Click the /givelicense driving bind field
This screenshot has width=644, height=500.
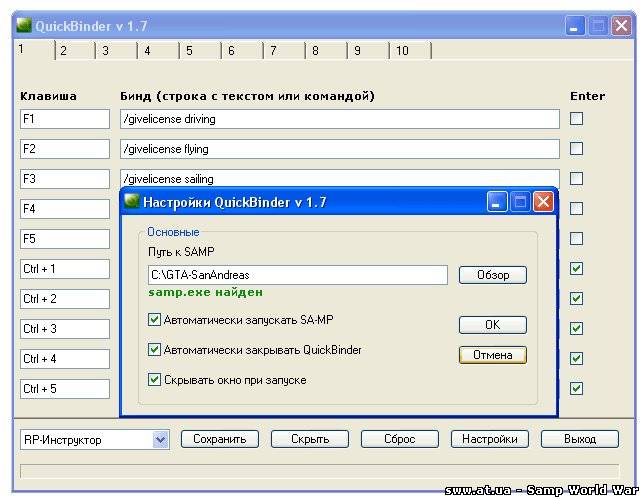[340, 119]
